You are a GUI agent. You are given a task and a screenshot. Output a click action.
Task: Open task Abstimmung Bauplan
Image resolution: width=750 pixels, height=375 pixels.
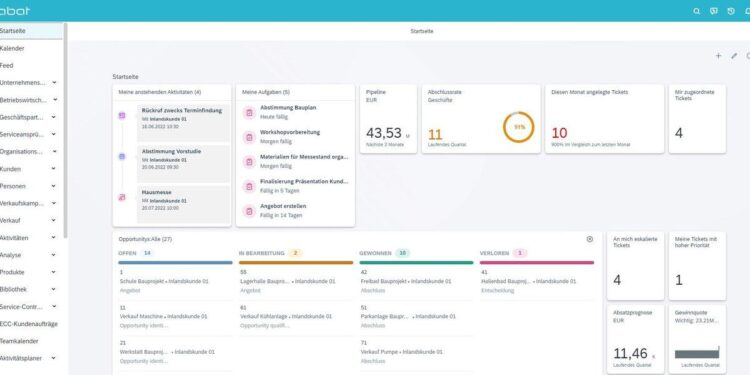tap(296, 112)
